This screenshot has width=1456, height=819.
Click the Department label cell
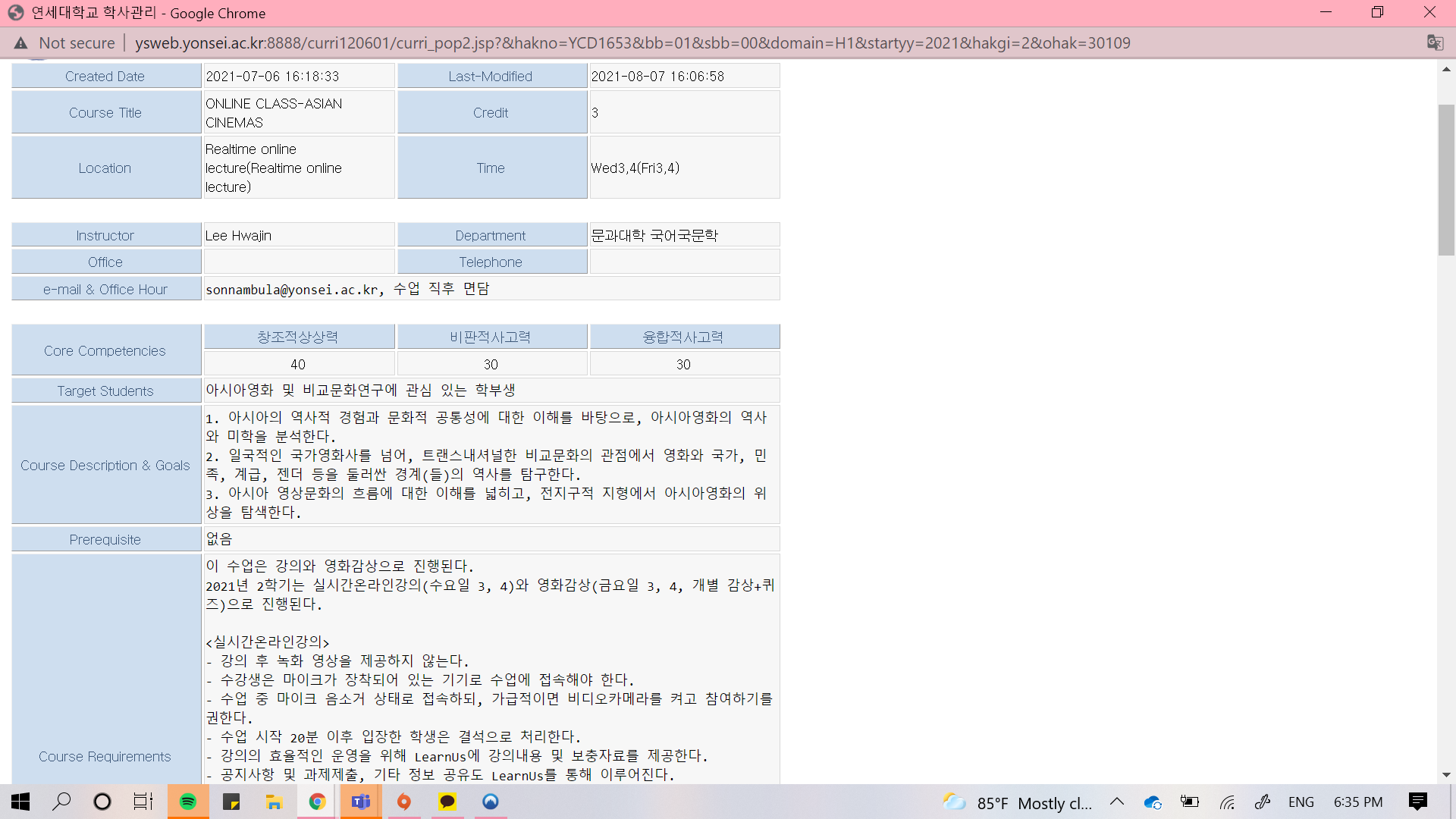(x=491, y=236)
